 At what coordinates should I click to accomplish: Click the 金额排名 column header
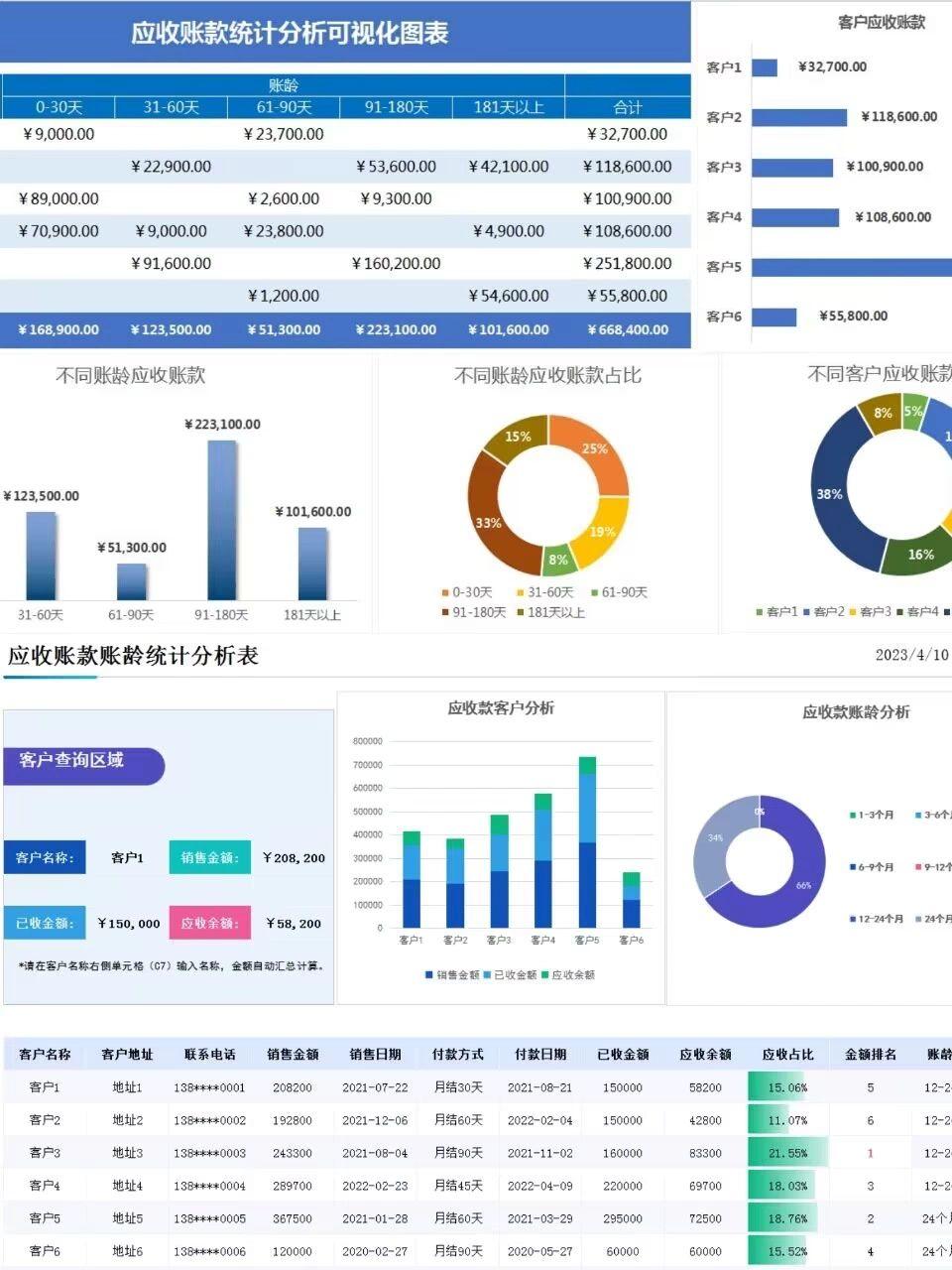click(x=870, y=1054)
